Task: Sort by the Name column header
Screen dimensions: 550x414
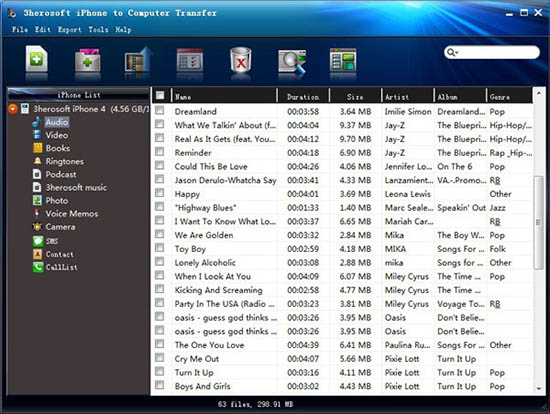Action: [x=224, y=95]
